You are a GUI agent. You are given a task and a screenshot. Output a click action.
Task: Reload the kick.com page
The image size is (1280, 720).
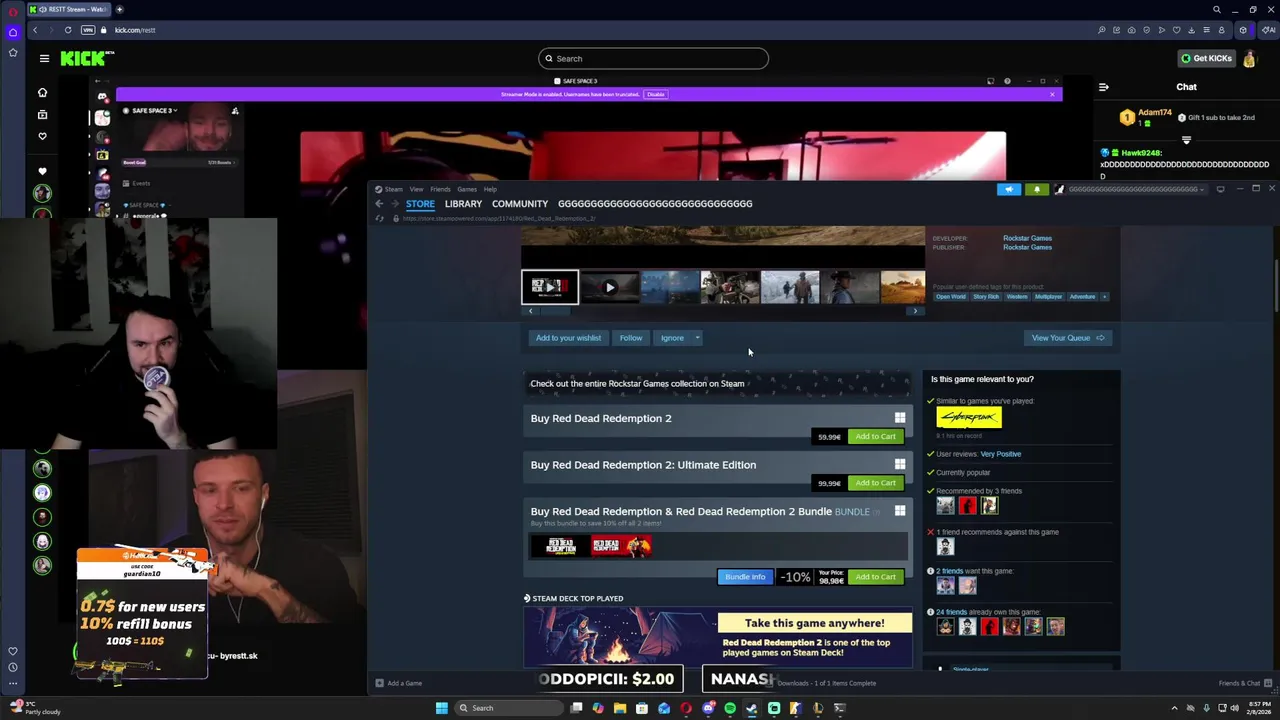68,30
